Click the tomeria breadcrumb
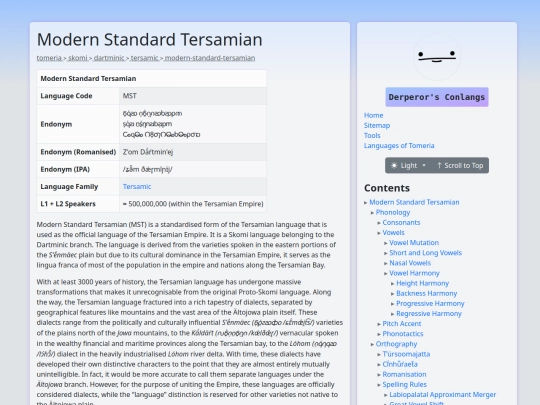This screenshot has height=405, width=540. click(x=49, y=58)
